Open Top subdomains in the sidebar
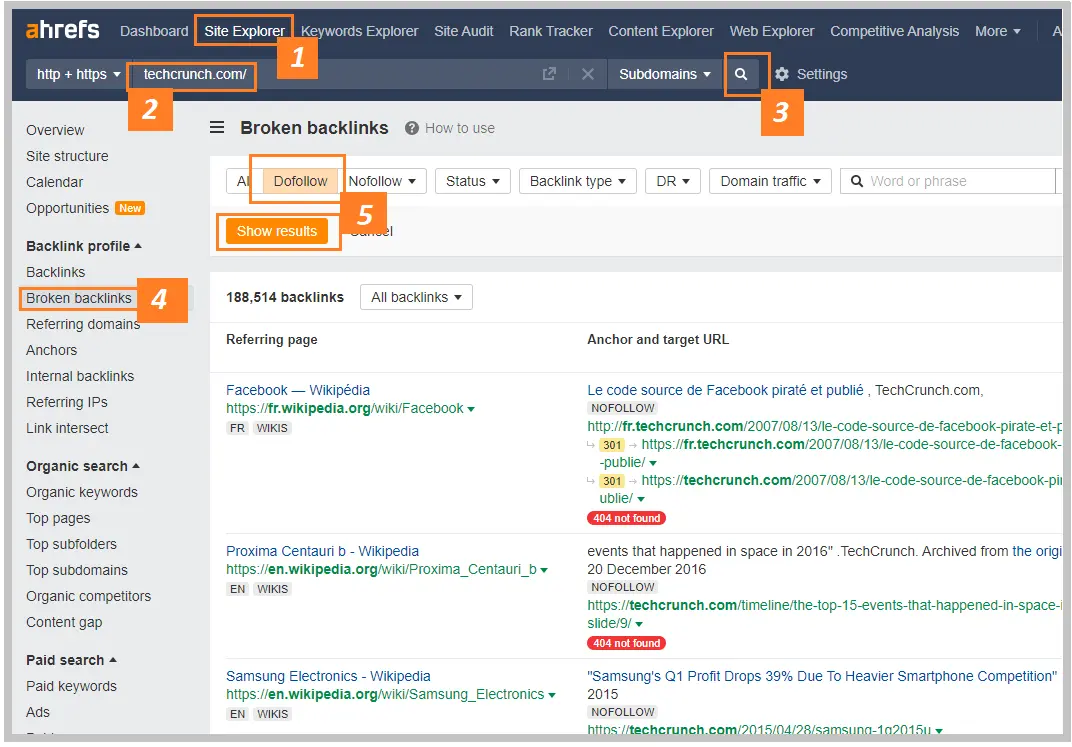Viewport: 1072px width, 747px height. coord(77,570)
